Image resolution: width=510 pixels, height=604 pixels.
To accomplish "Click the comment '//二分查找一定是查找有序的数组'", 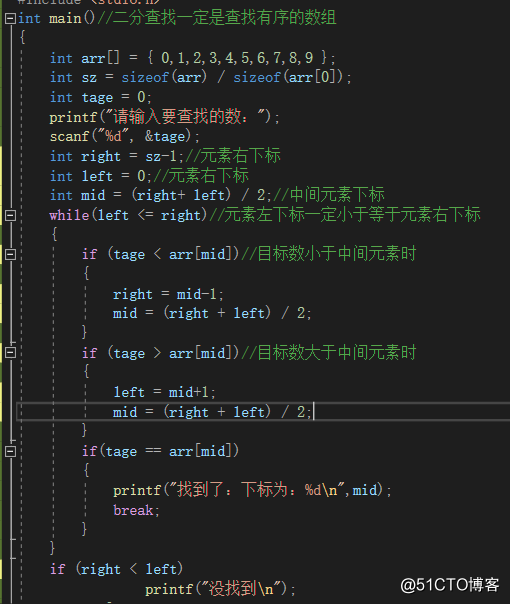I will pos(216,18).
